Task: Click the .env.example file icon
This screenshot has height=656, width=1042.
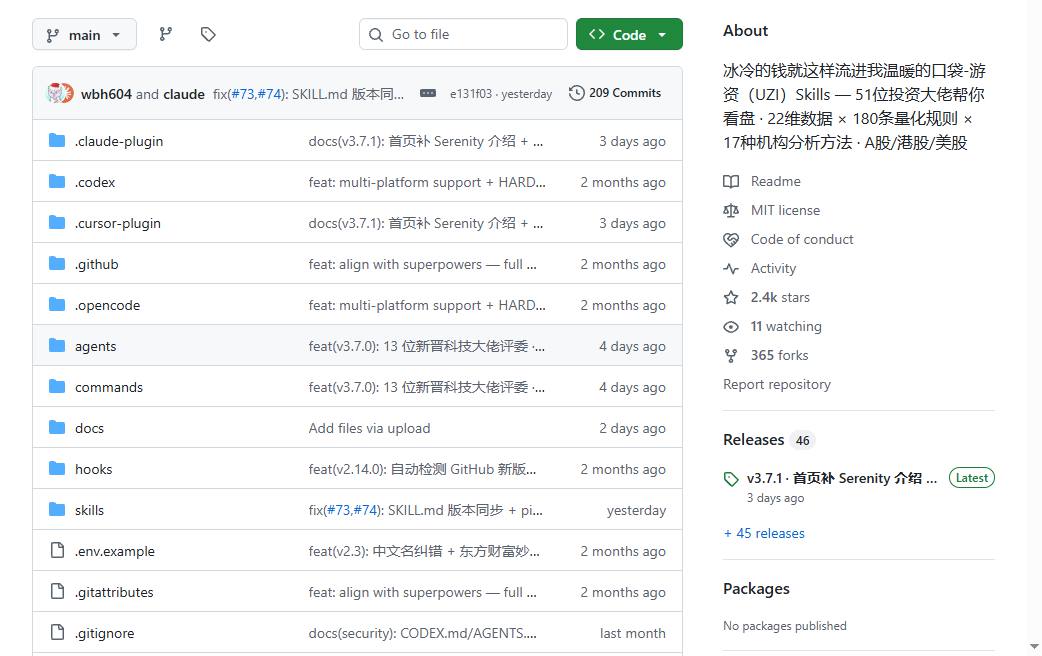Action: (58, 550)
